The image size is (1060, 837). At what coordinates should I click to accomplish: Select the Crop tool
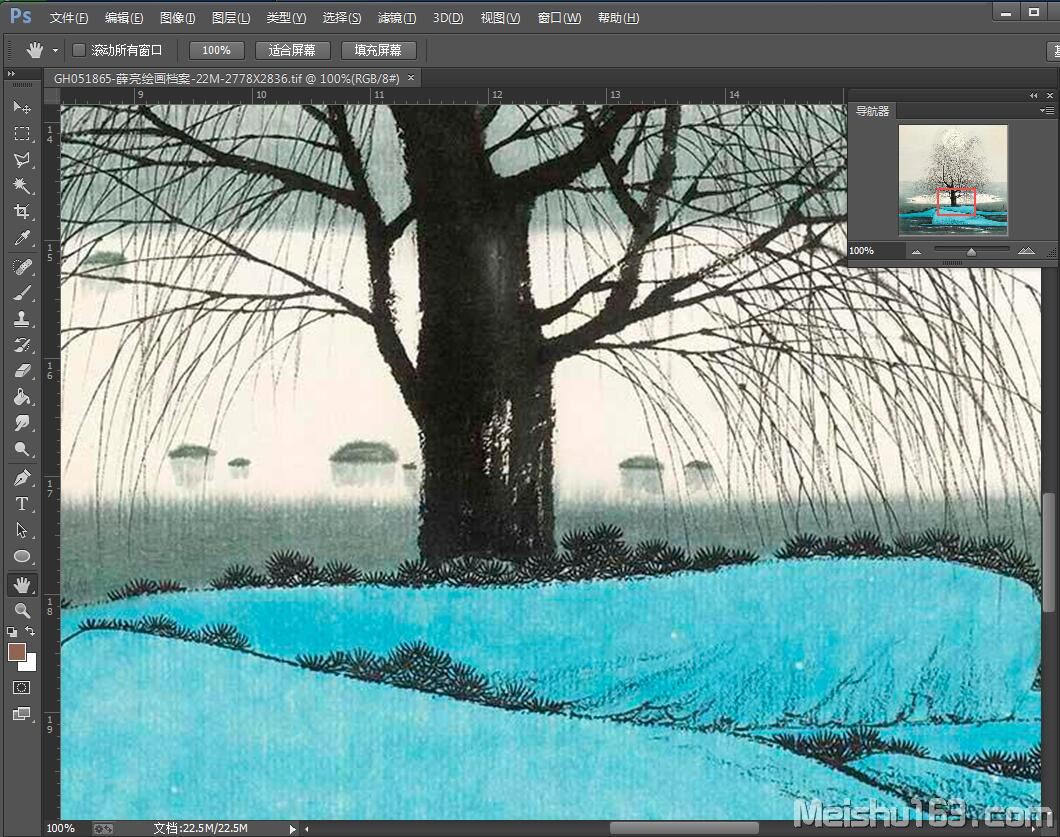coord(22,212)
